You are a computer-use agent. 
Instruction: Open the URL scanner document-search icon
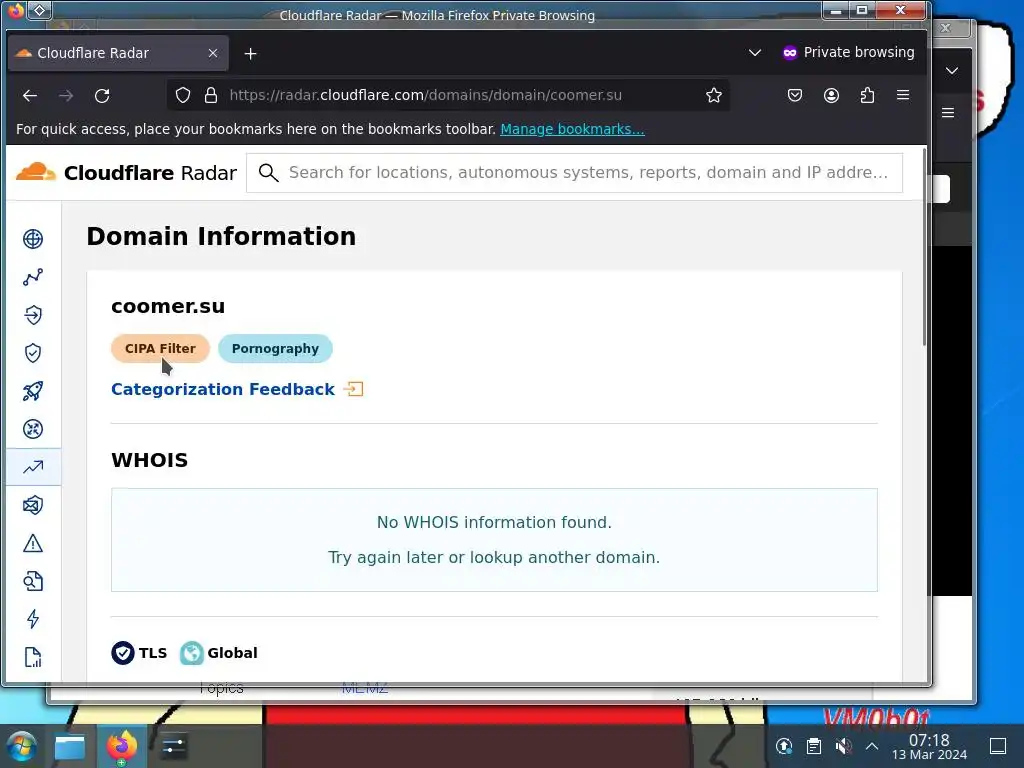(x=33, y=581)
